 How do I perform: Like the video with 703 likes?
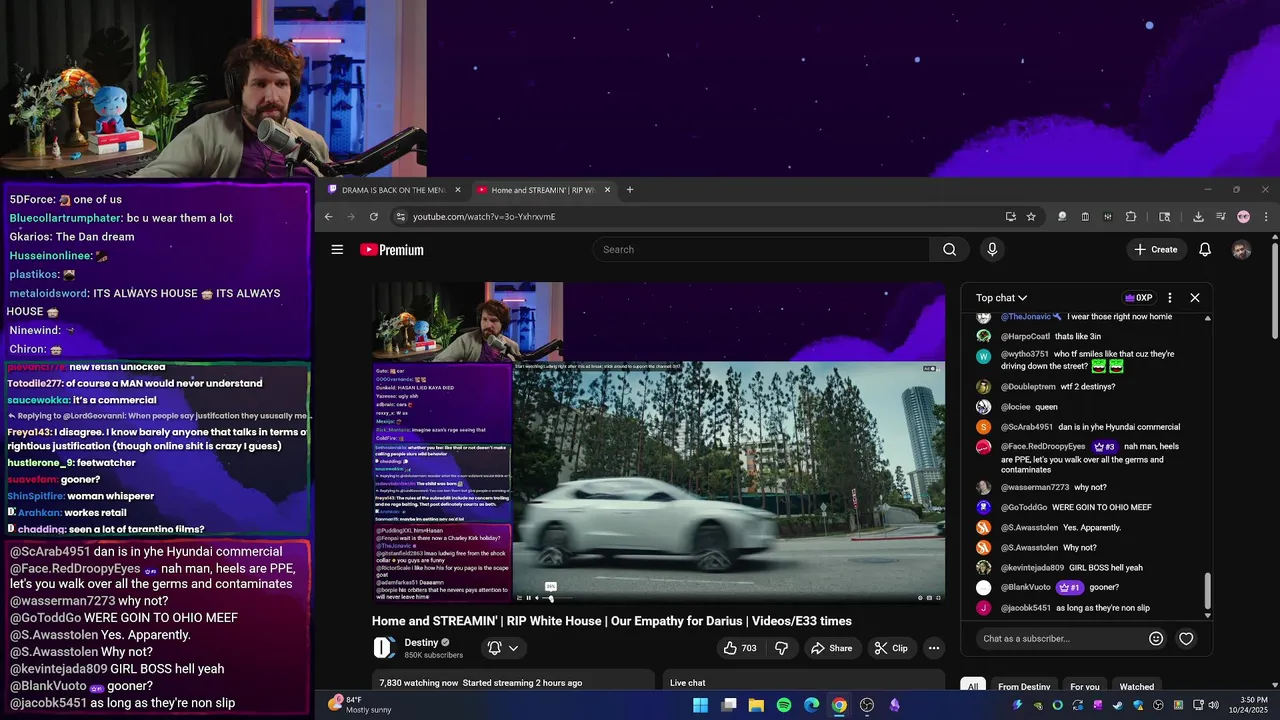click(x=741, y=648)
